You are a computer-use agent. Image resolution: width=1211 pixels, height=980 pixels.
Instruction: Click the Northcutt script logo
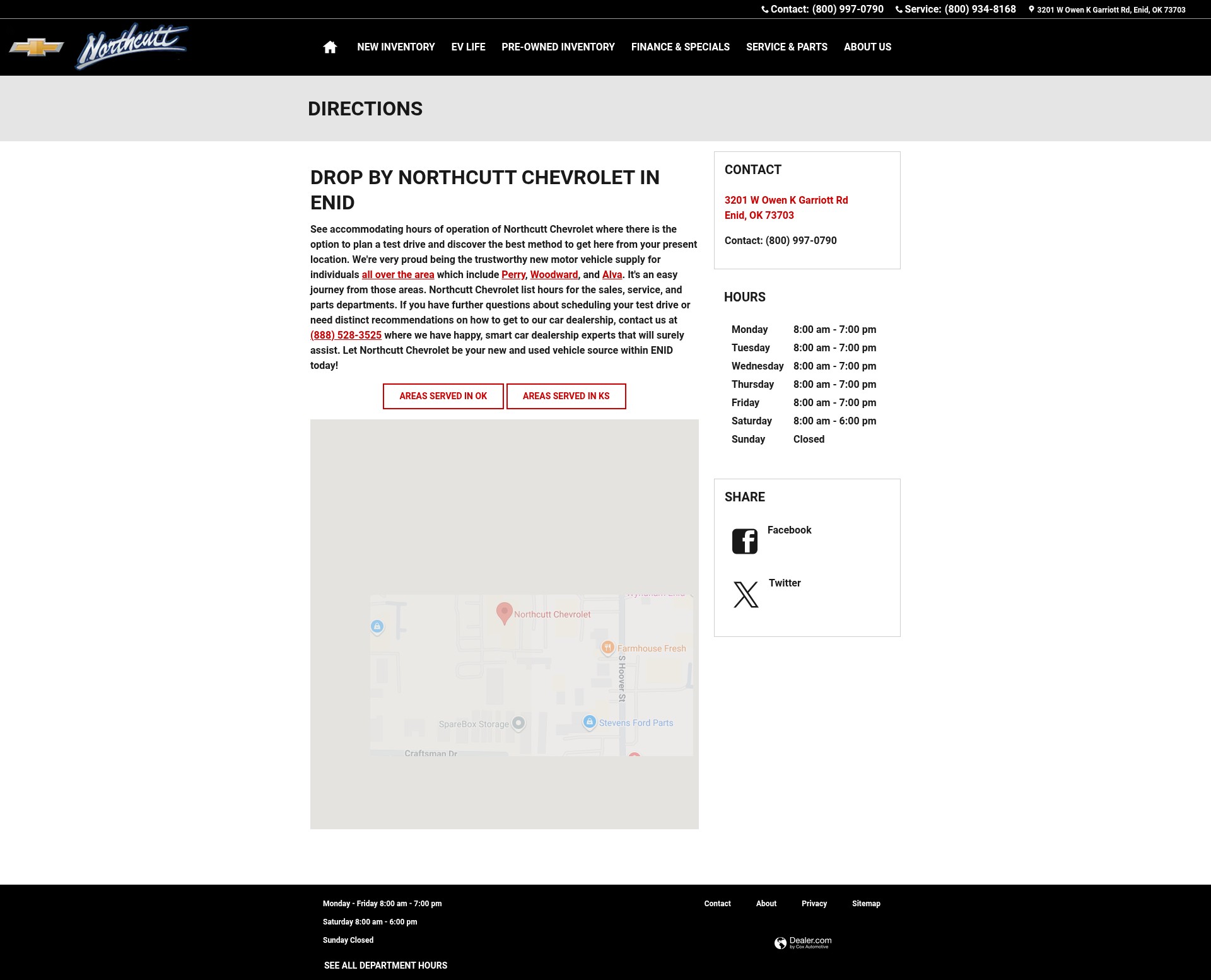point(132,46)
